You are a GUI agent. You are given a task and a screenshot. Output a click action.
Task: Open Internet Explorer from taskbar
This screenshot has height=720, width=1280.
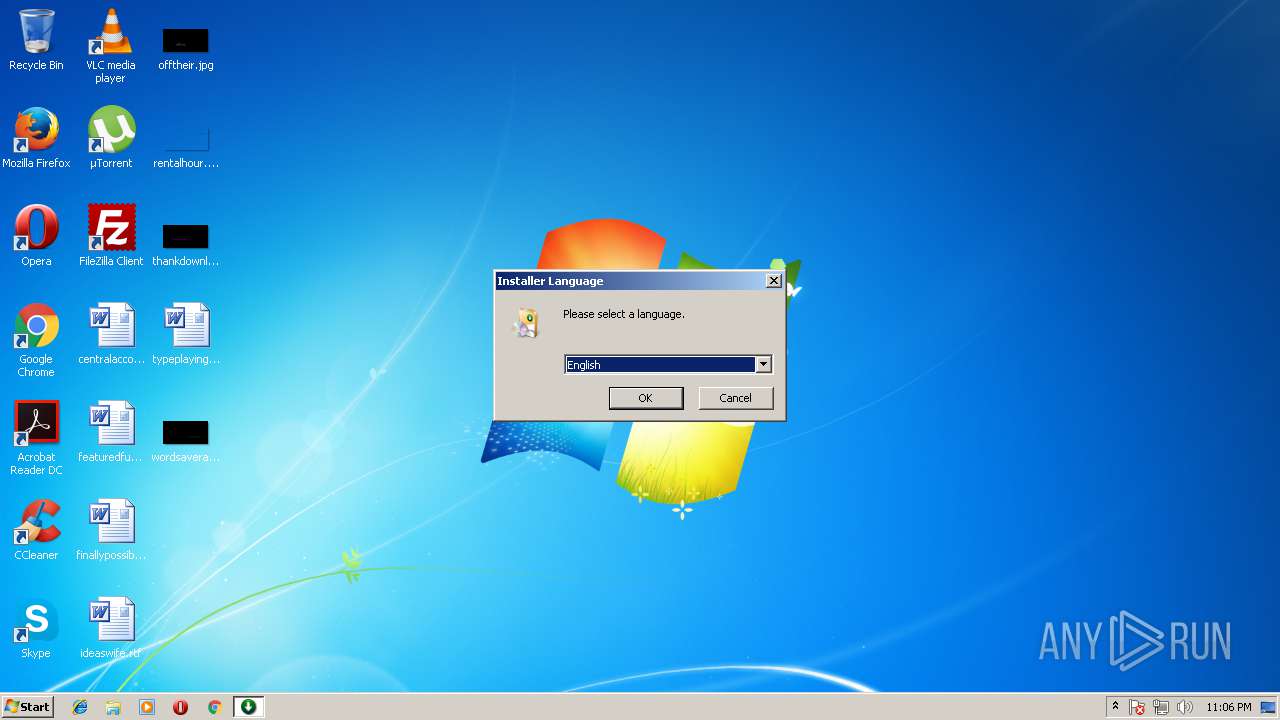[80, 707]
